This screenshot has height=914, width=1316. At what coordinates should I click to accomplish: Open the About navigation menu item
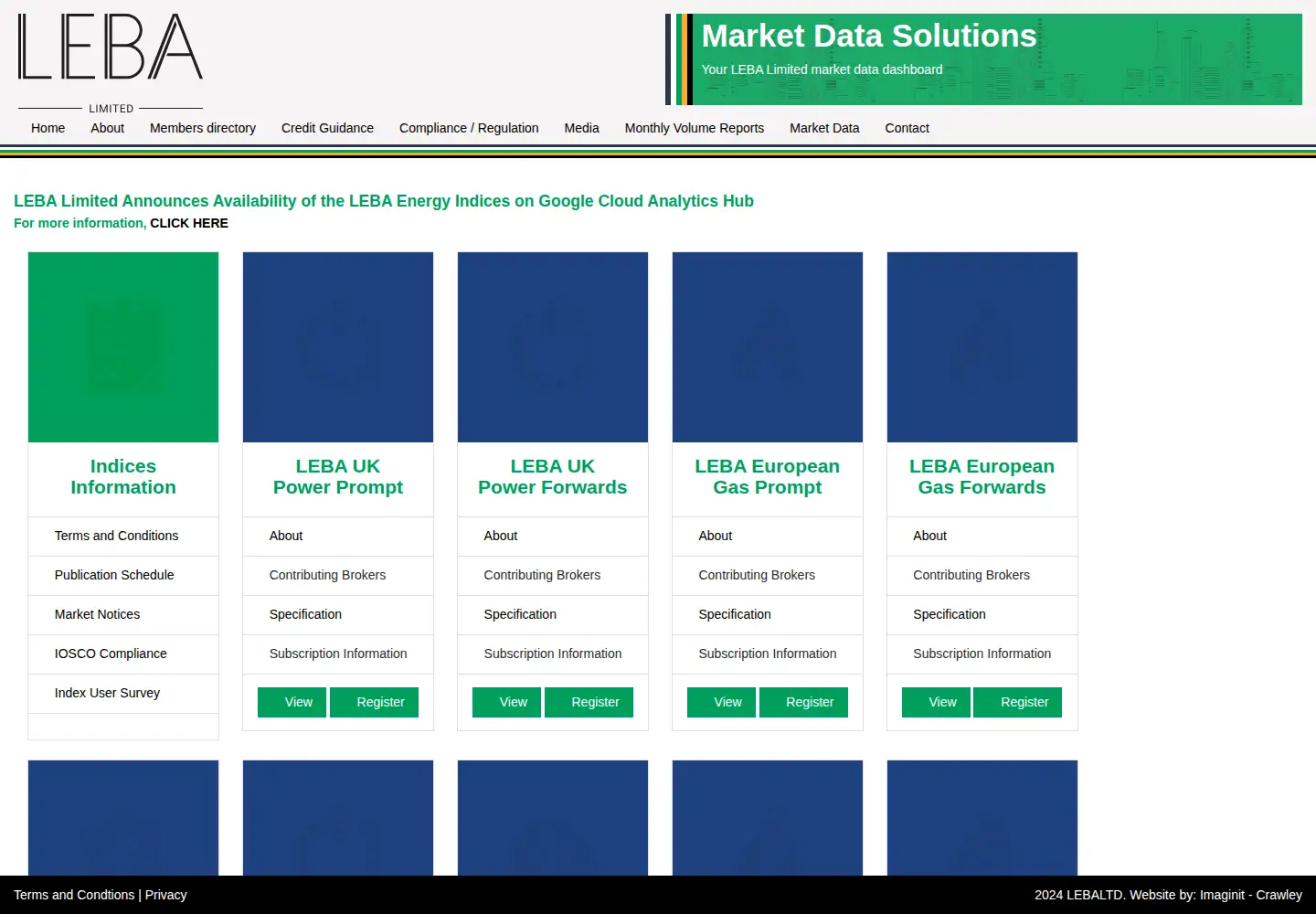click(107, 128)
